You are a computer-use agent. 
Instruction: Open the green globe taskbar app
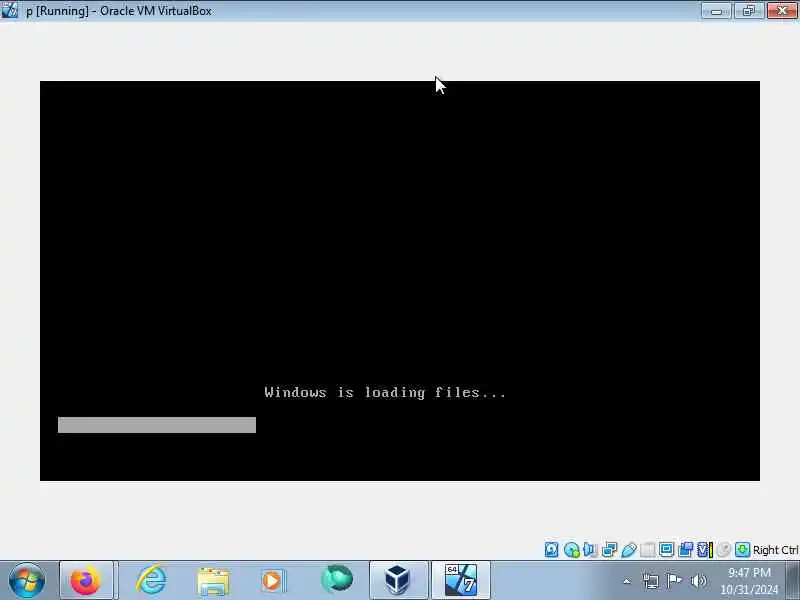click(x=337, y=580)
